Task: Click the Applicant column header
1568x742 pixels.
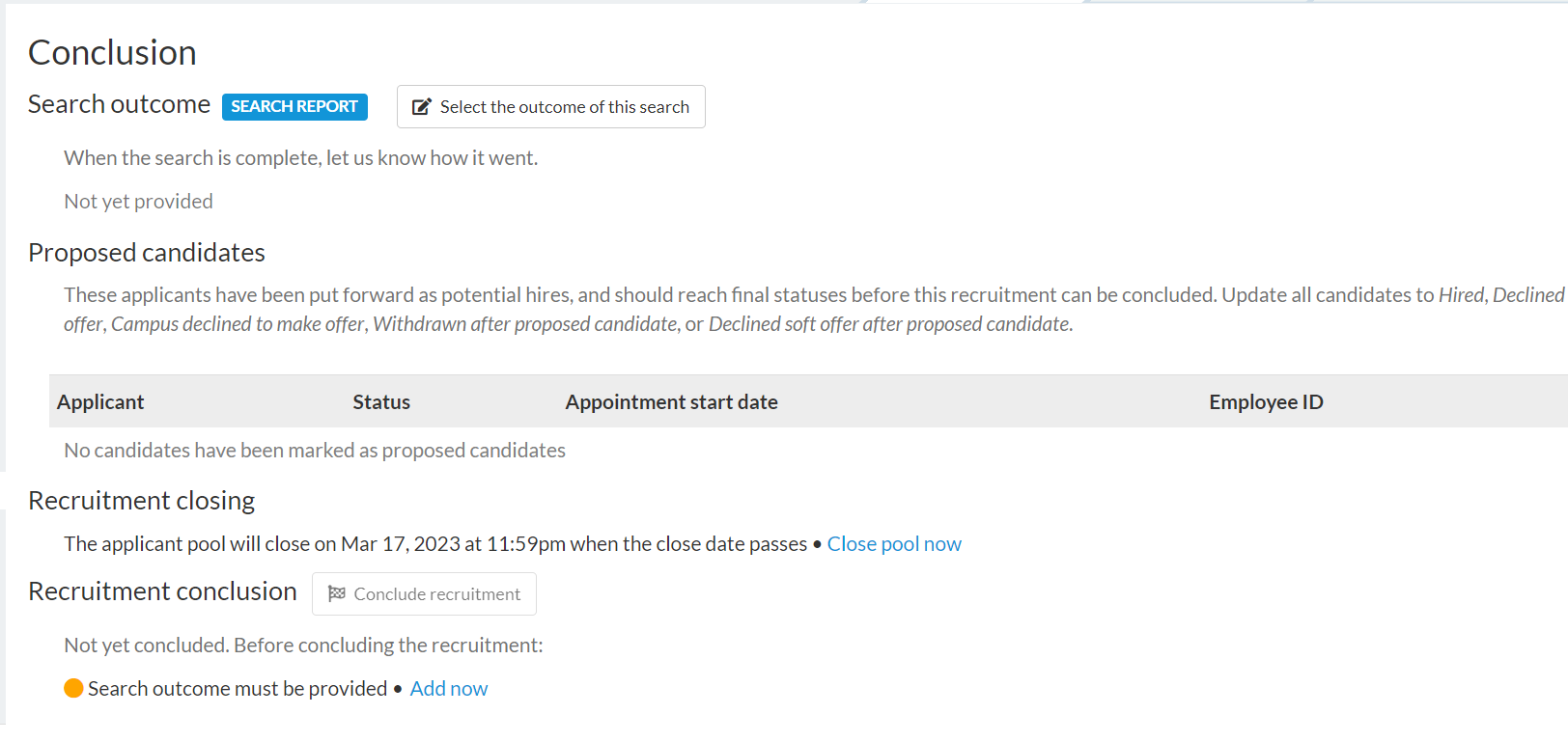Action: click(100, 402)
